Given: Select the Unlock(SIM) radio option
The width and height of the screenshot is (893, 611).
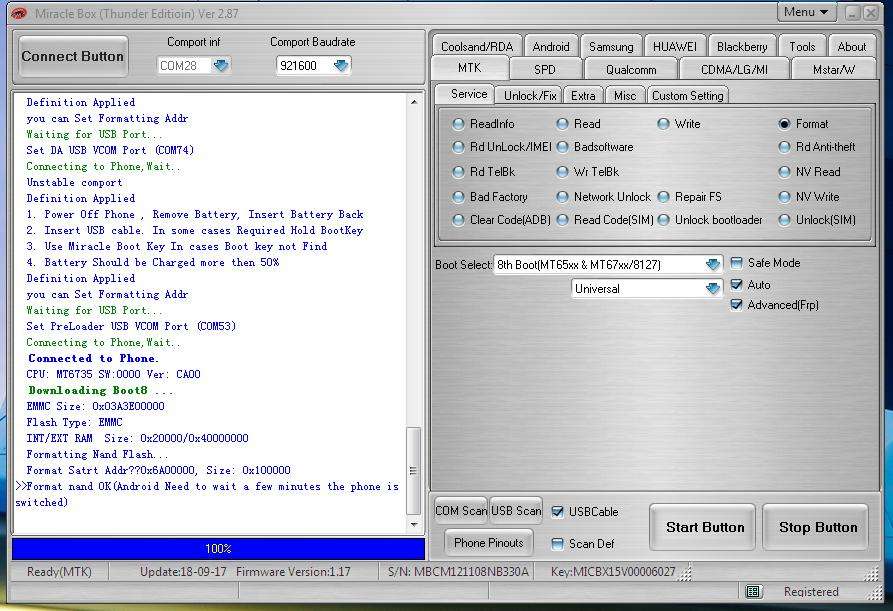Looking at the screenshot, I should pyautogui.click(x=784, y=220).
